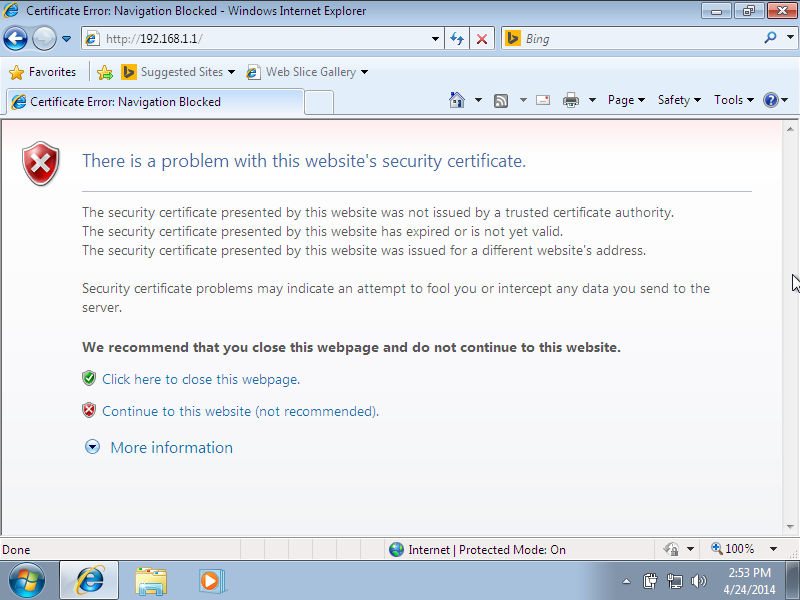Expand the address bar autocomplete dropdown
The width and height of the screenshot is (800, 600).
[x=435, y=39]
